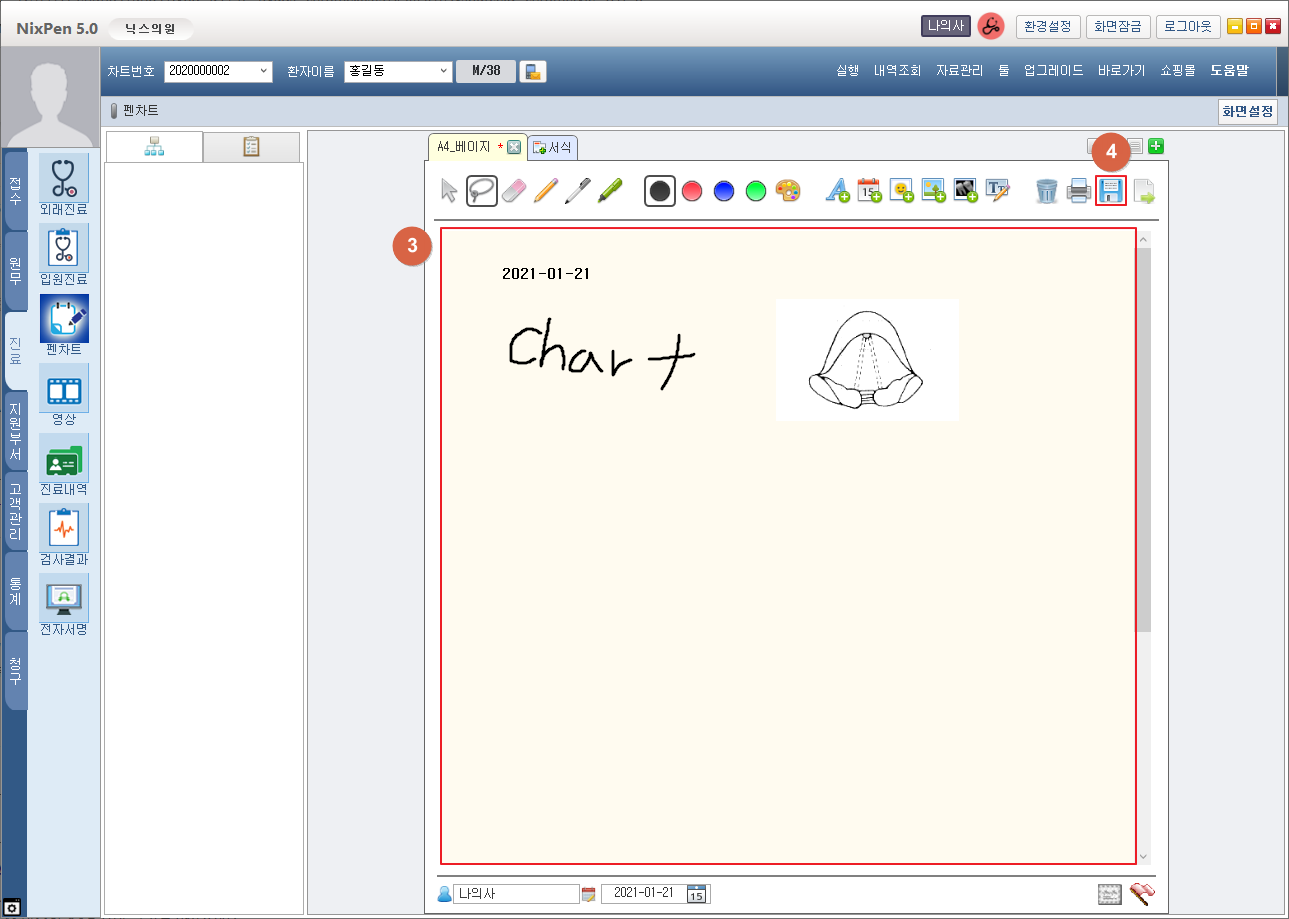Choose the green highlighter tool
Viewport: 1289px width, 919px height.
(610, 190)
